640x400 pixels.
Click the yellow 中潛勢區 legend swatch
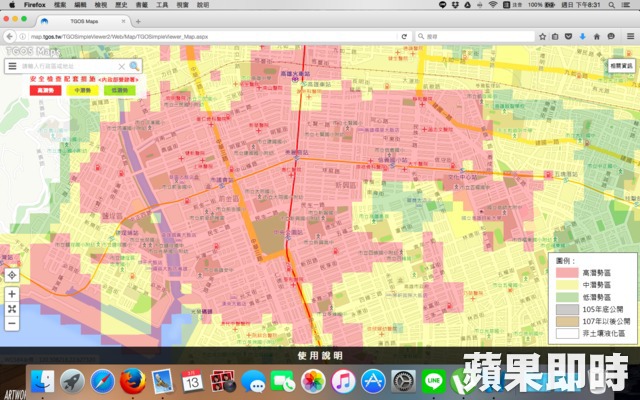[x=567, y=285]
